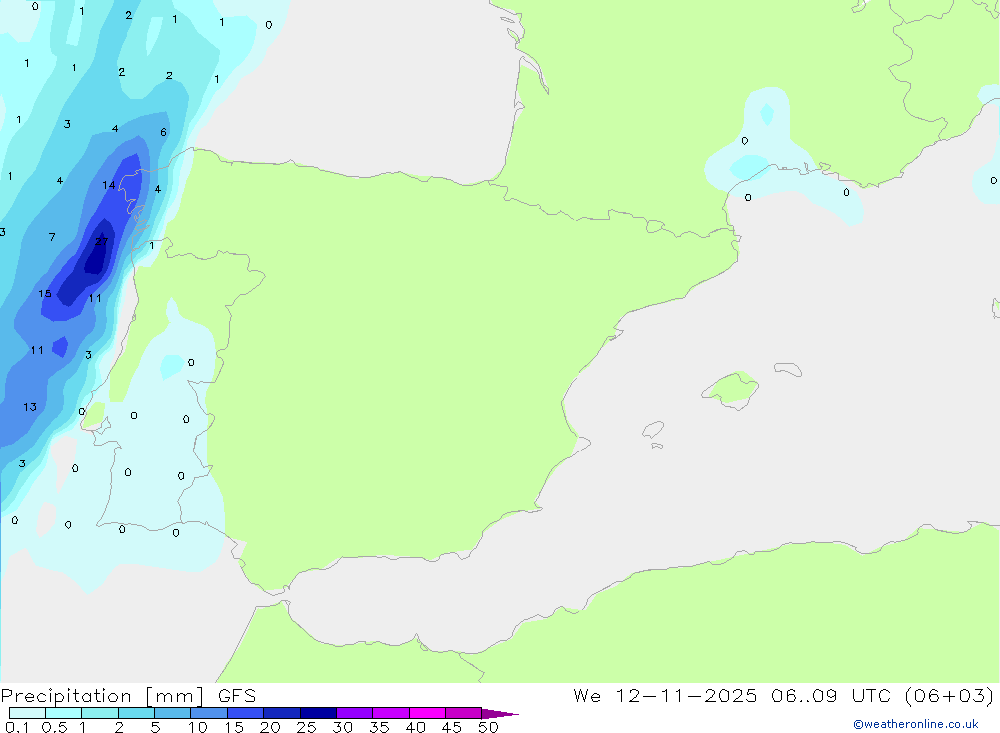Click the 25–30 mm purple legend swatch

tap(318, 713)
